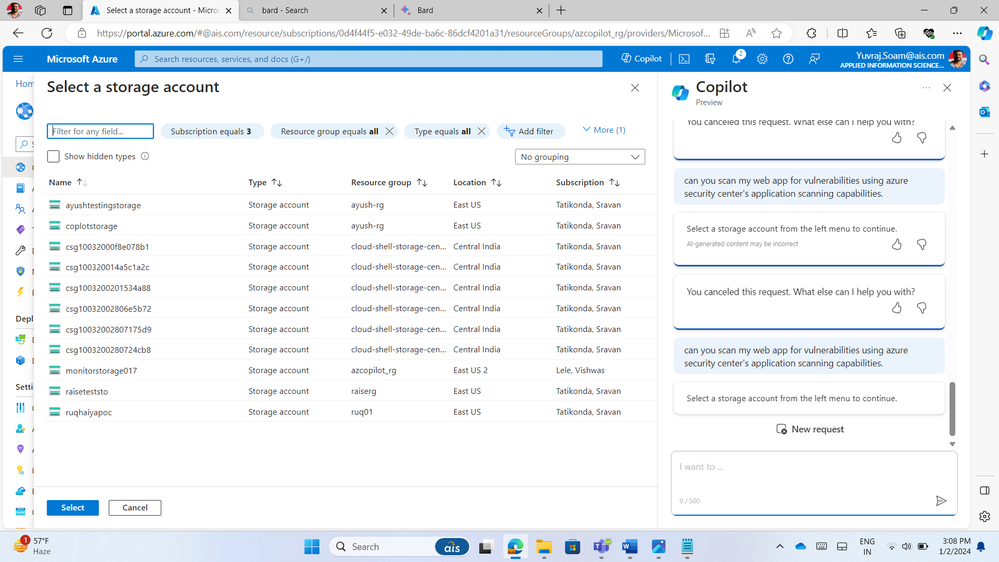Open the Azure feedback icon

coord(814,59)
